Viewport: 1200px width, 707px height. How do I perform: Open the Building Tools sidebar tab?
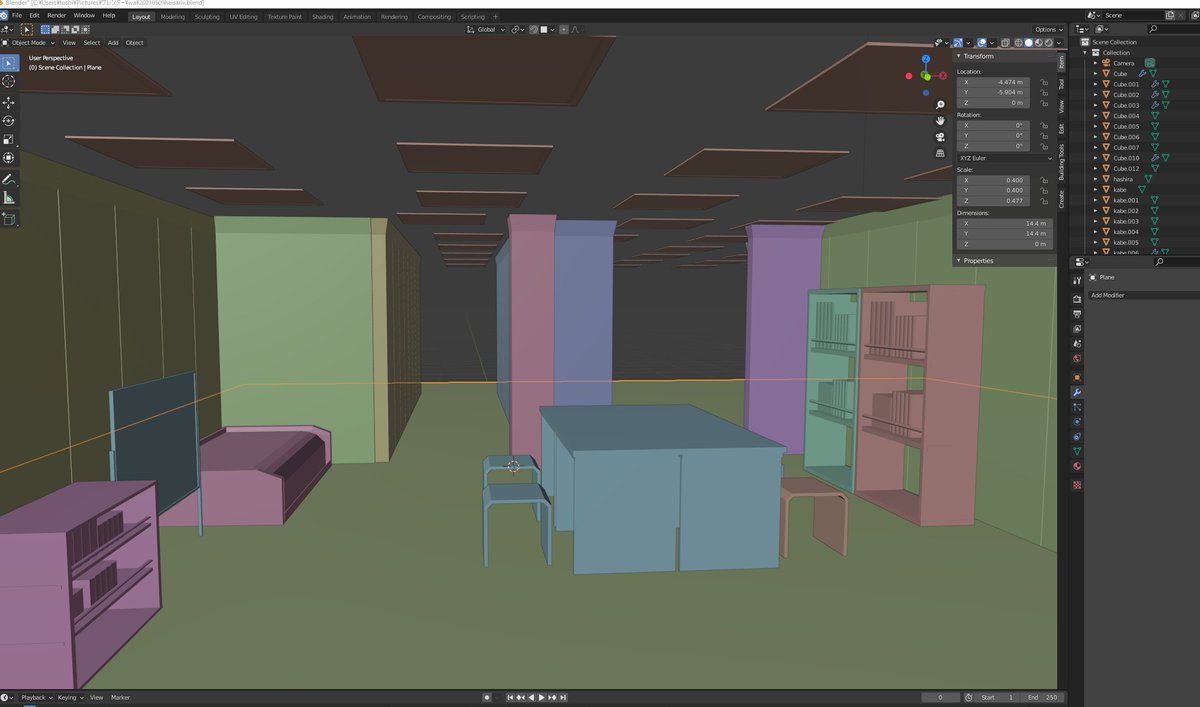tap(1062, 162)
